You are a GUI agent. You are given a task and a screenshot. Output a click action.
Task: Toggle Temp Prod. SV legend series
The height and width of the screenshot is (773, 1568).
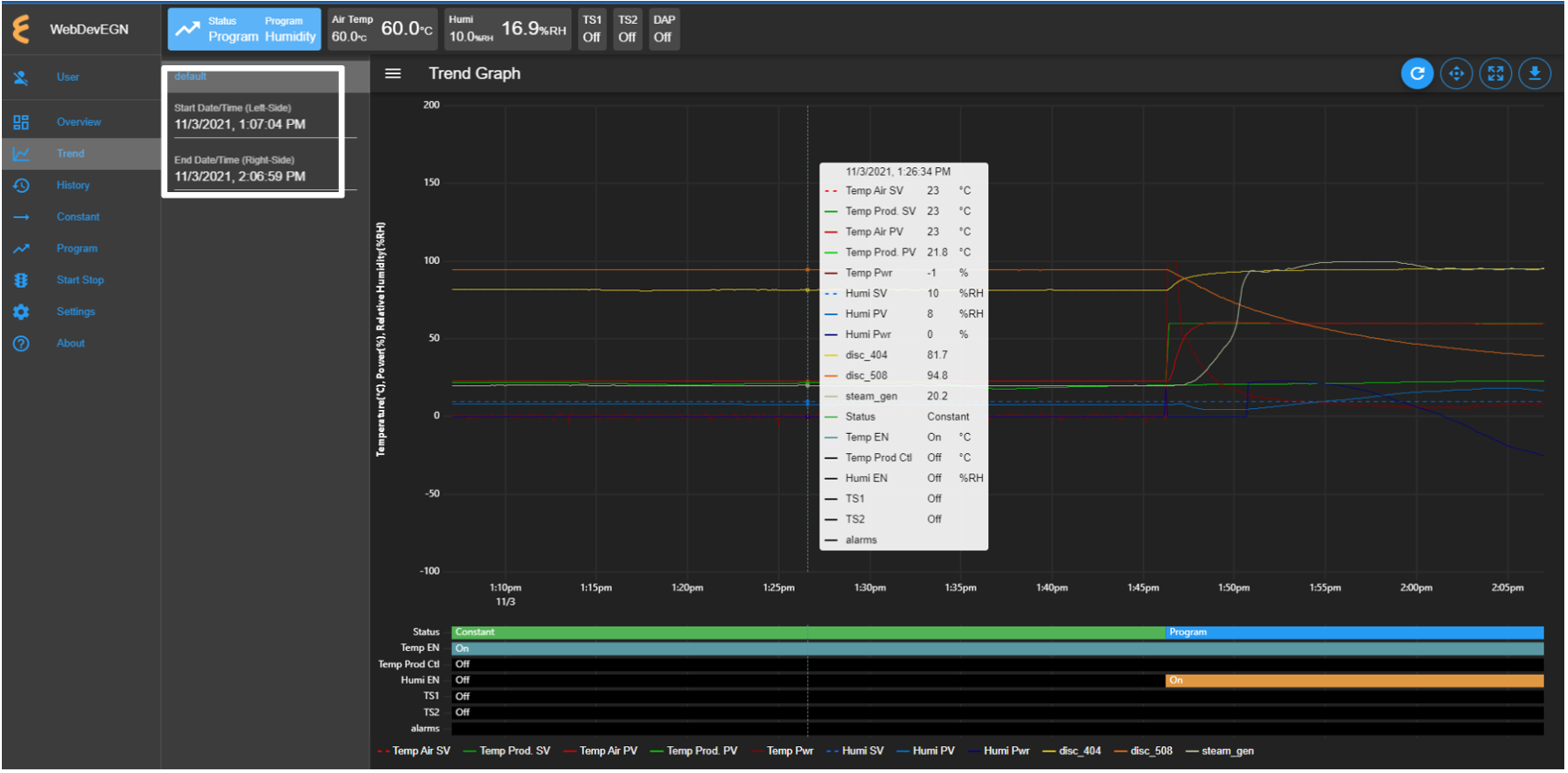click(507, 751)
